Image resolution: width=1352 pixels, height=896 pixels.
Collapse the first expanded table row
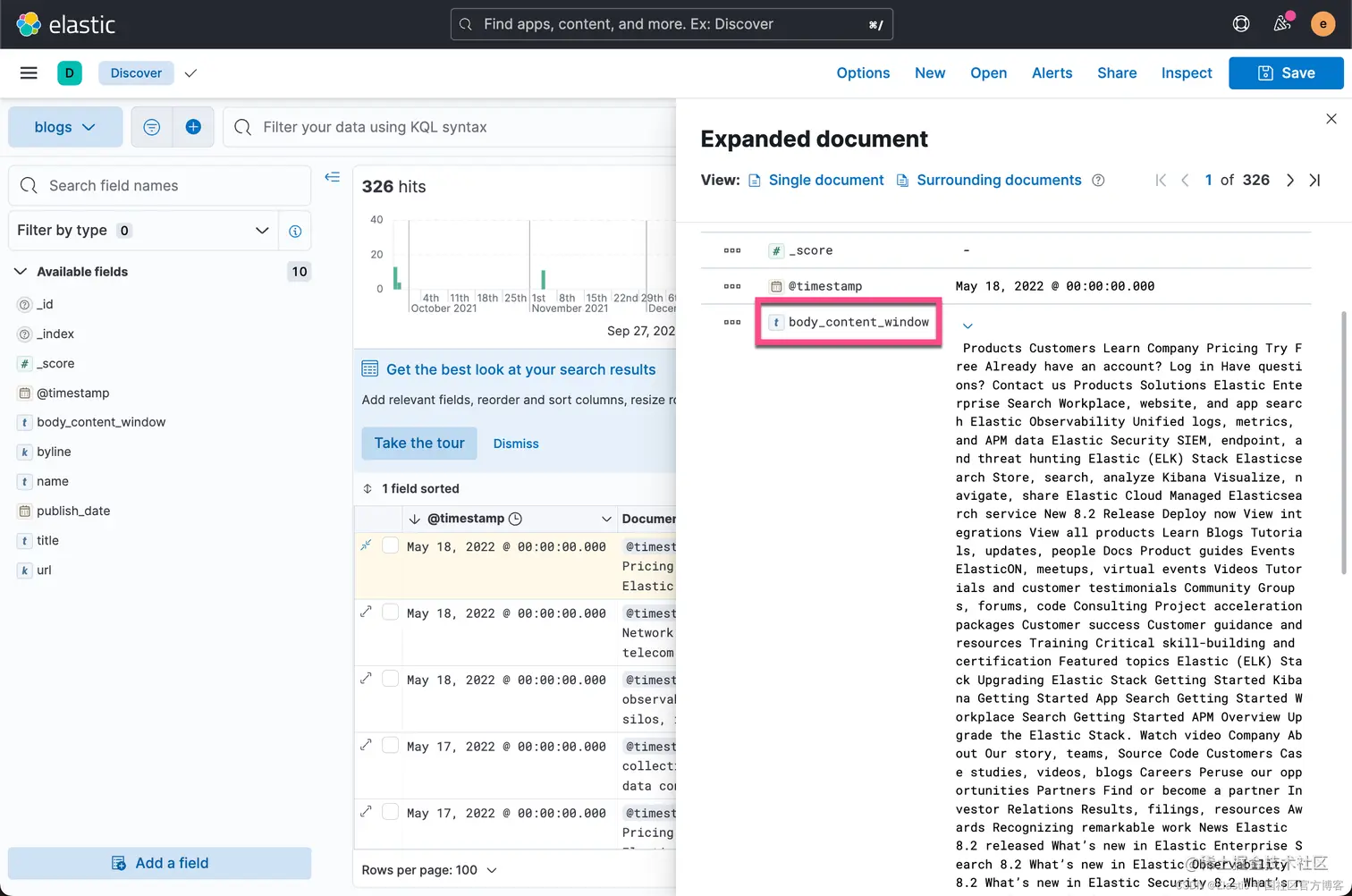[x=367, y=545]
